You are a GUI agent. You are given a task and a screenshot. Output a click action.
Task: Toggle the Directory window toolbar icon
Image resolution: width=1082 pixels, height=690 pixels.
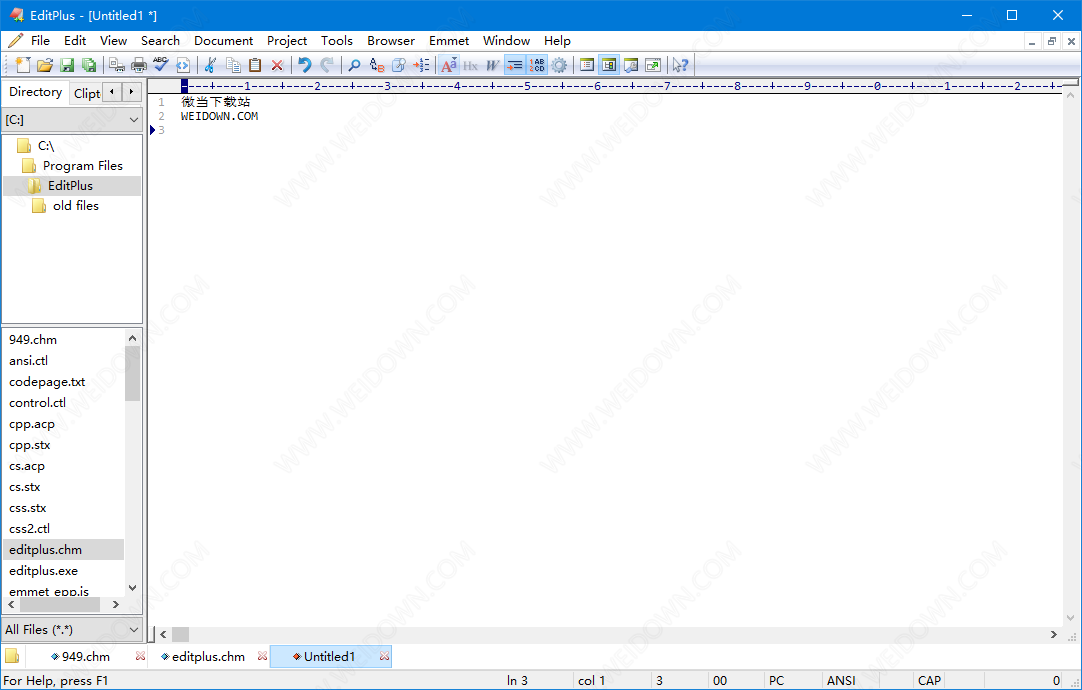tap(609, 65)
